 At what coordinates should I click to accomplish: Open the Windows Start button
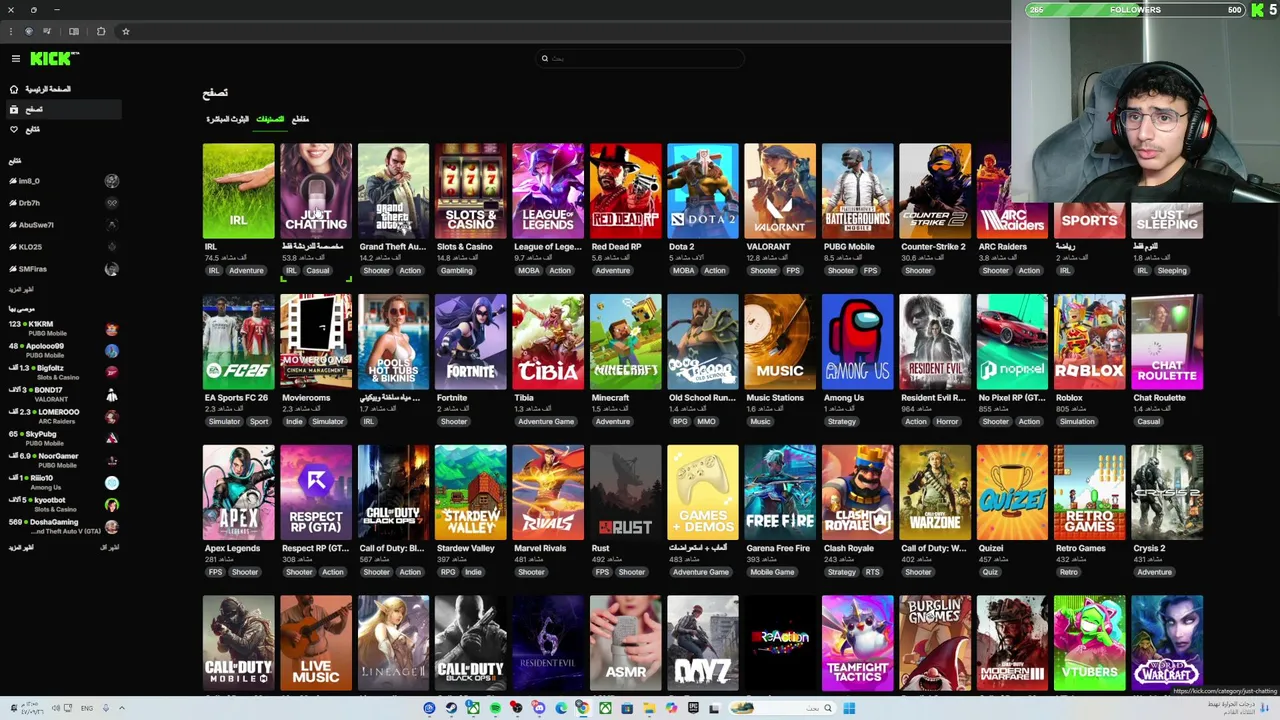(x=849, y=708)
